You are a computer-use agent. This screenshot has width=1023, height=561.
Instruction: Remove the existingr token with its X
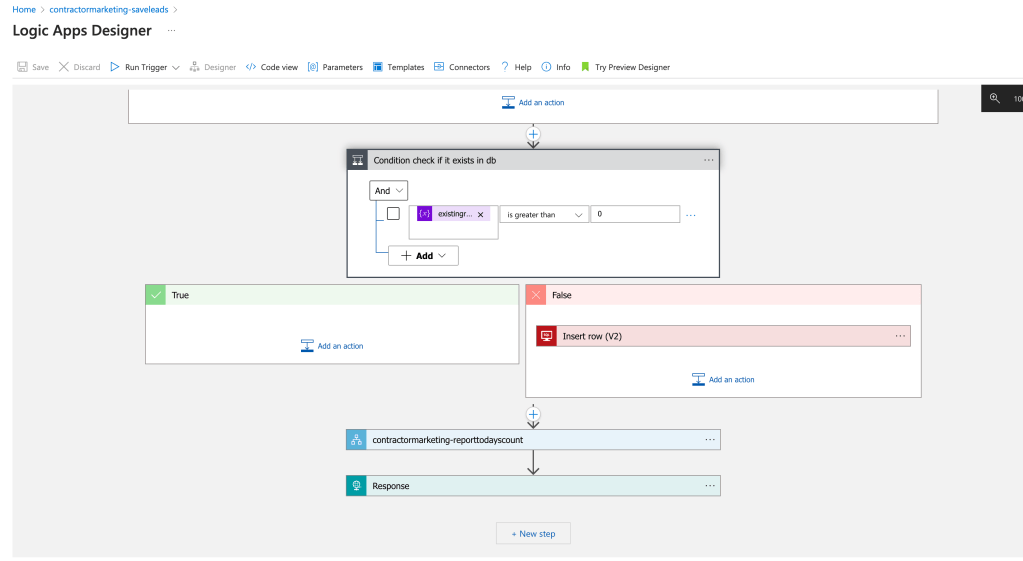coord(481,214)
